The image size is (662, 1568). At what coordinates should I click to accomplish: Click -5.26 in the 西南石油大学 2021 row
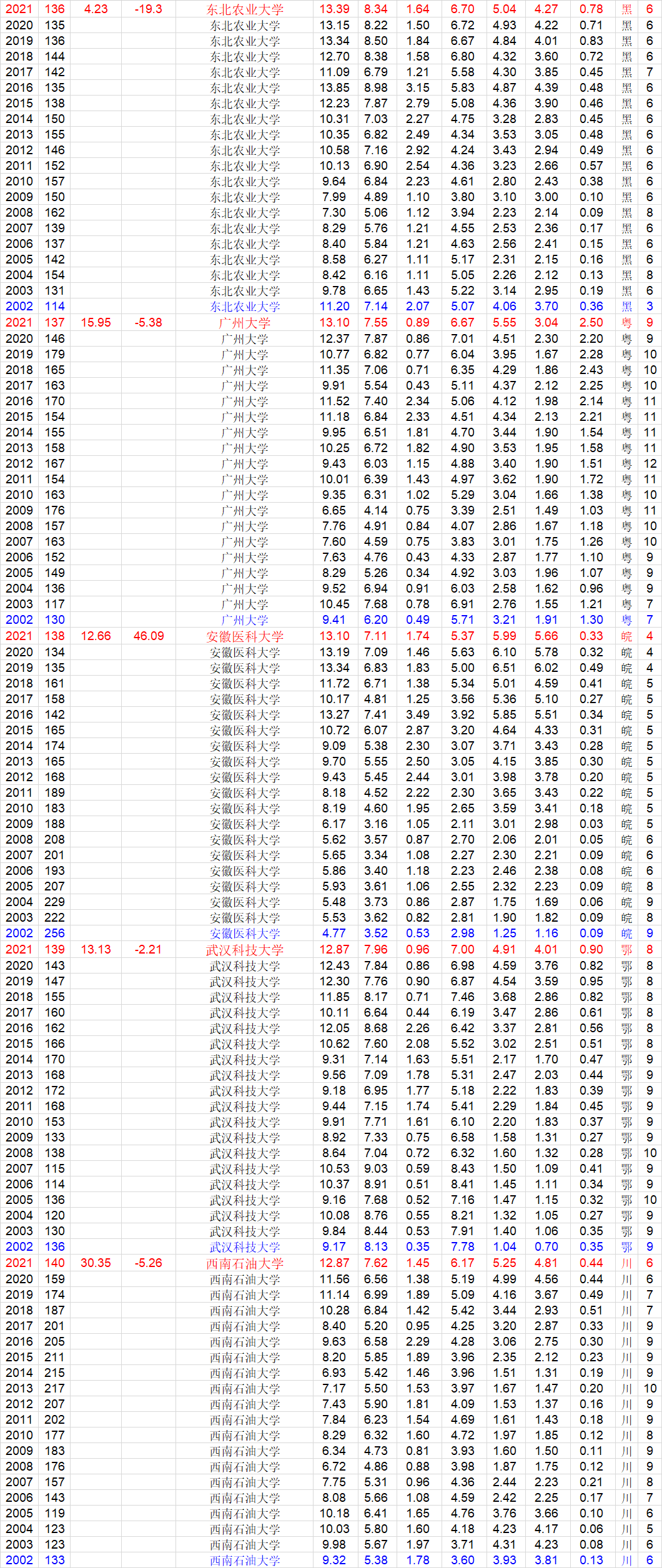coord(149,1263)
